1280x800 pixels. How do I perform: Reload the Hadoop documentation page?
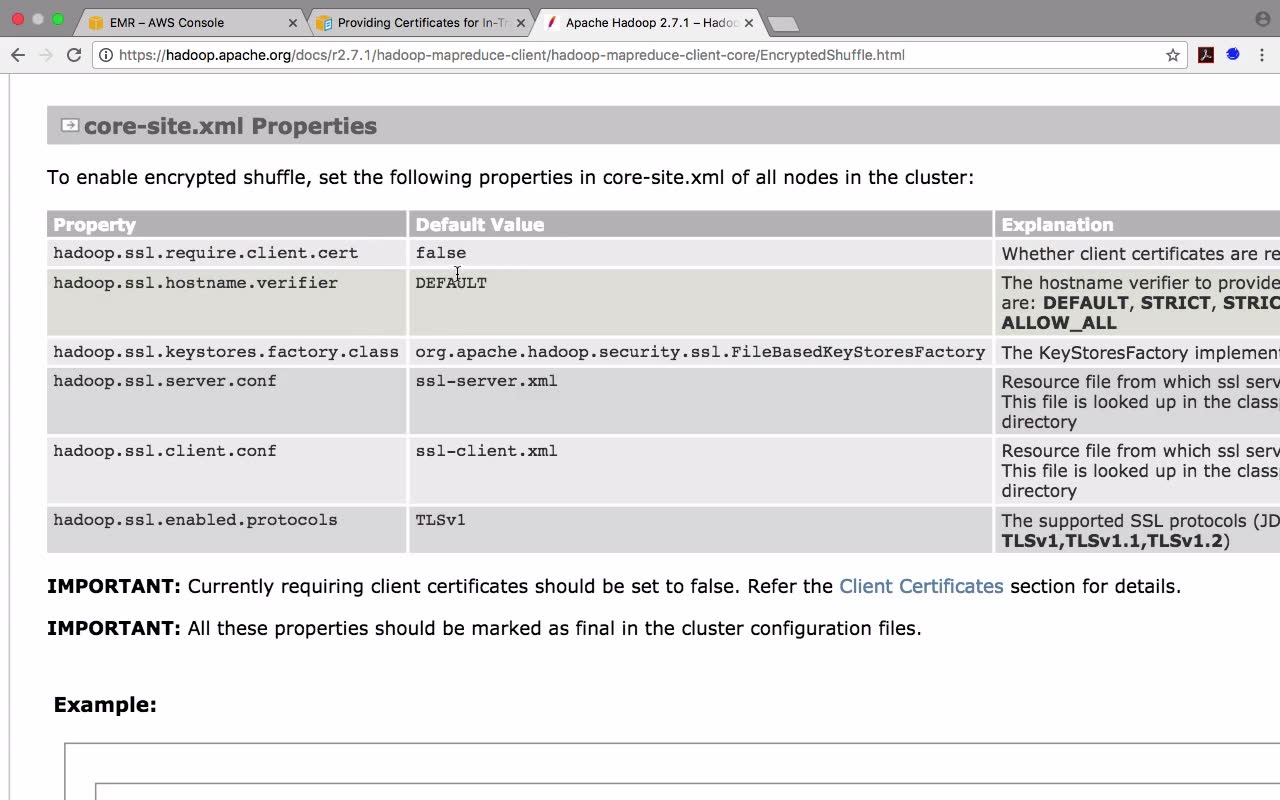(74, 55)
